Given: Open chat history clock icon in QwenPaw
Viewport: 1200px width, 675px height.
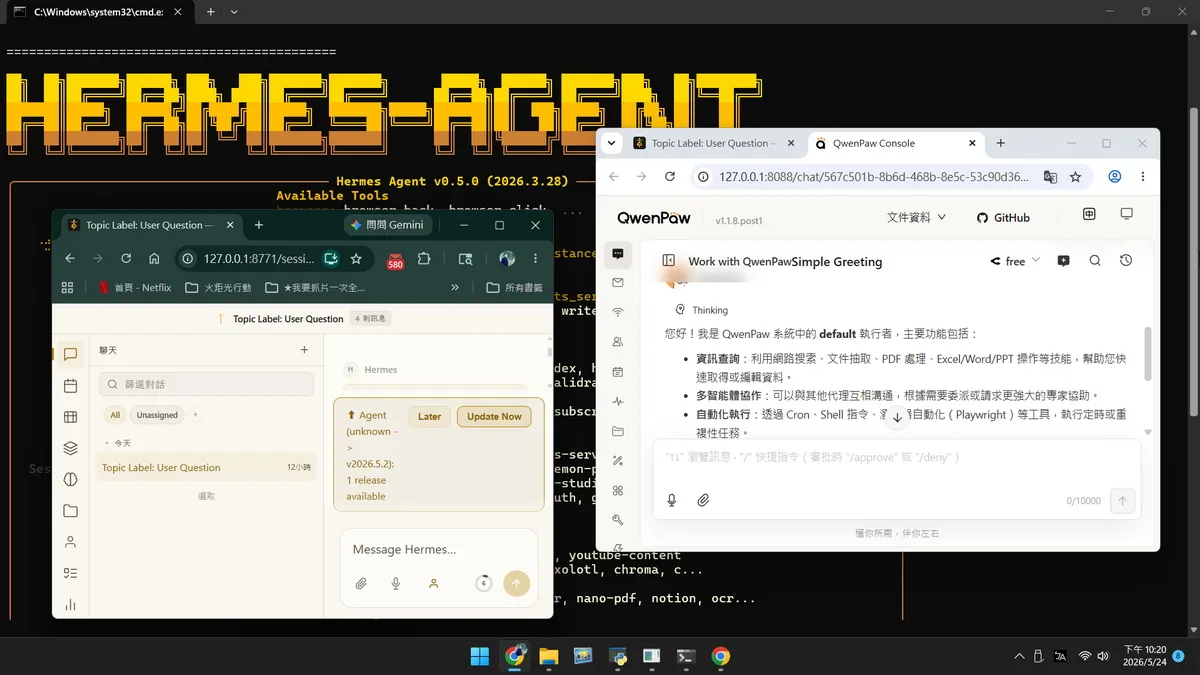Looking at the screenshot, I should pyautogui.click(x=1126, y=260).
